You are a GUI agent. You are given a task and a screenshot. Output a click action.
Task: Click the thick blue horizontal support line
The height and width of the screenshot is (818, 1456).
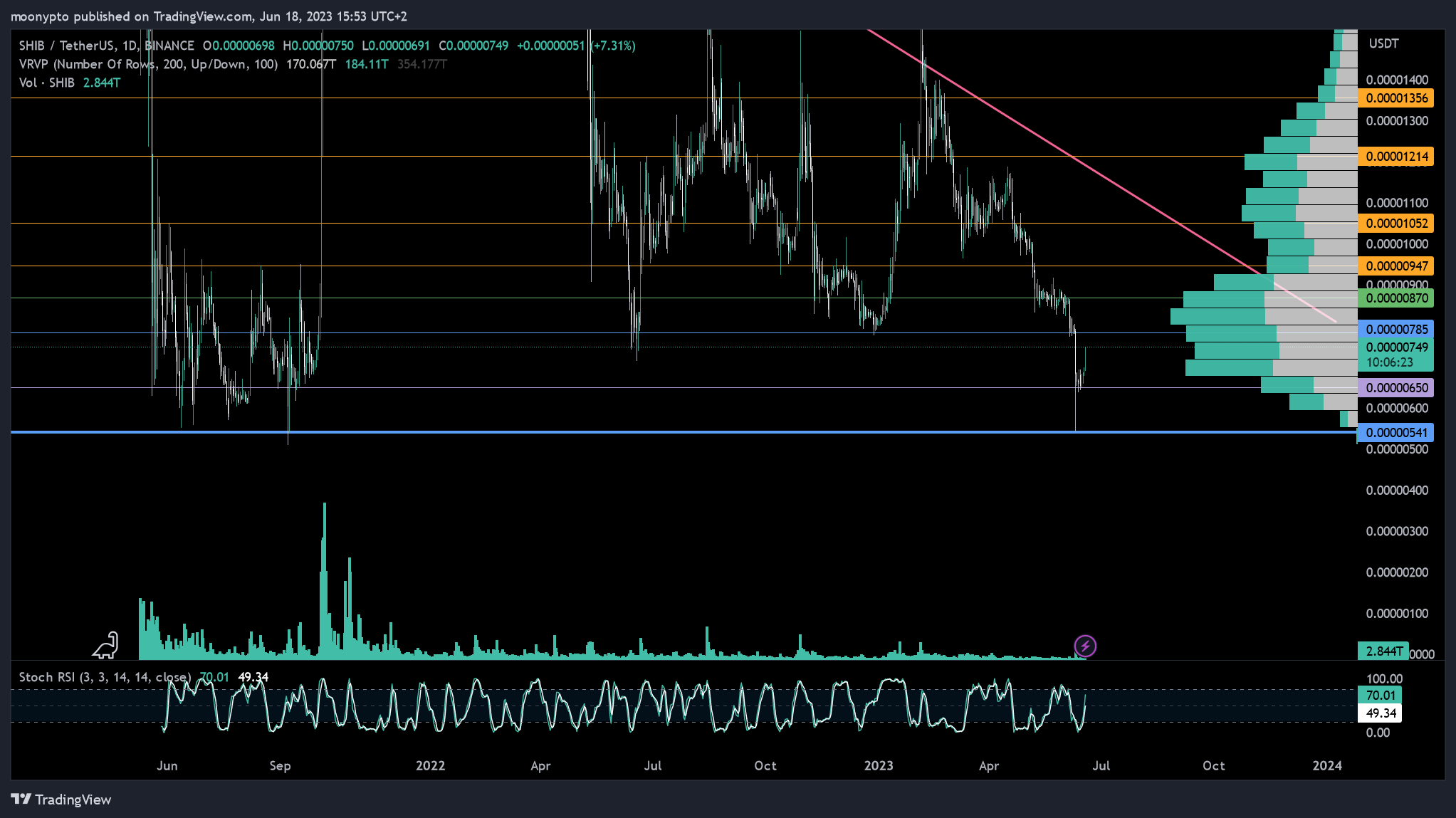coord(684,432)
